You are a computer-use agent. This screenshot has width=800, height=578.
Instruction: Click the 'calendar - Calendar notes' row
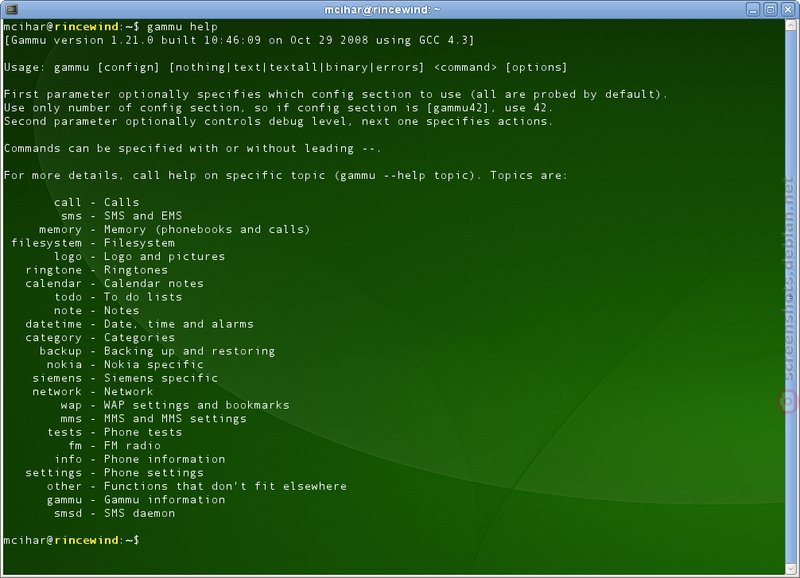114,284
